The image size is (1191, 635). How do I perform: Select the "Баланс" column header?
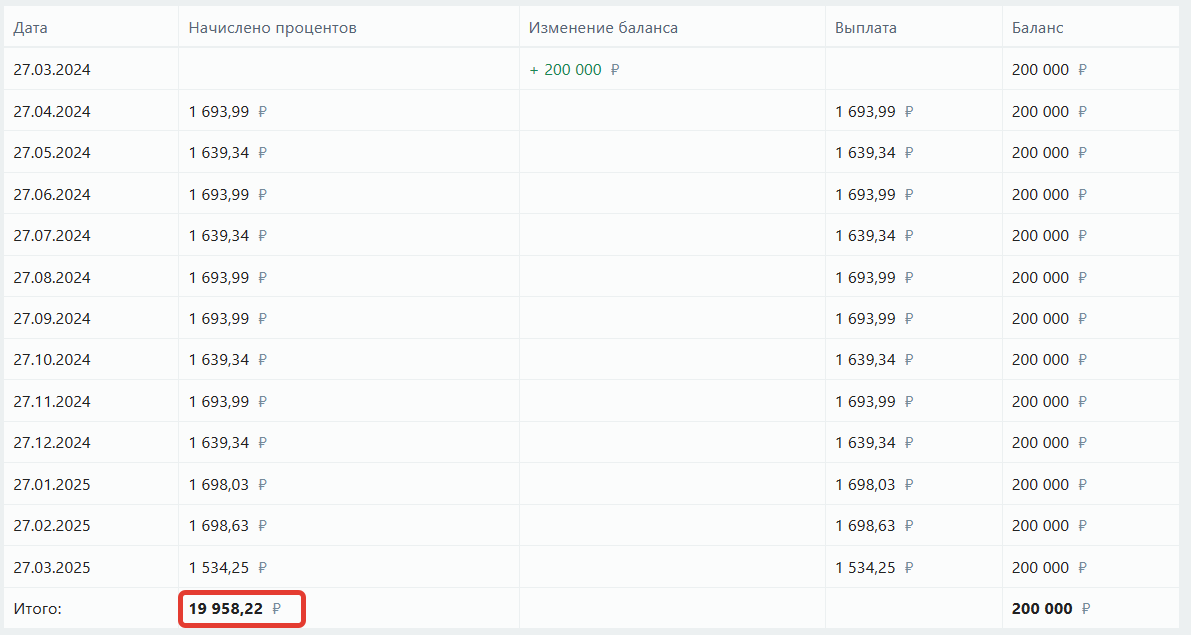tap(1037, 28)
